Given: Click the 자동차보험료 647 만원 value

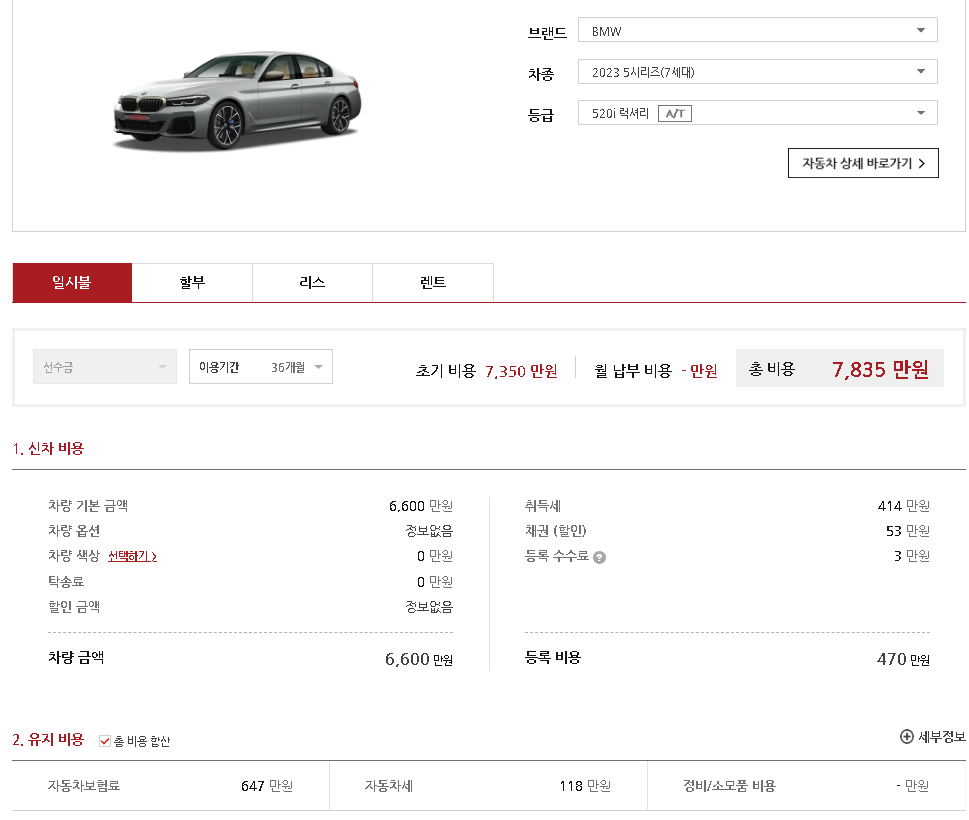Looking at the screenshot, I should 267,786.
